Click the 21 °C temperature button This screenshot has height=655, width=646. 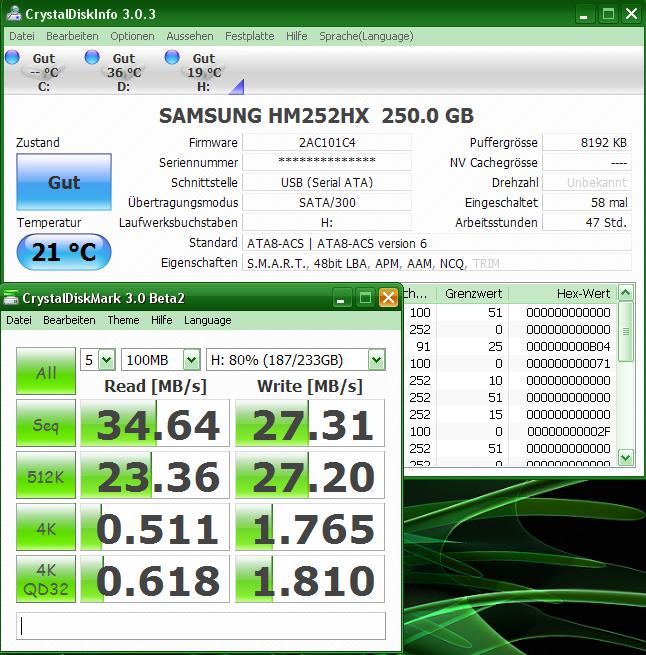(64, 252)
